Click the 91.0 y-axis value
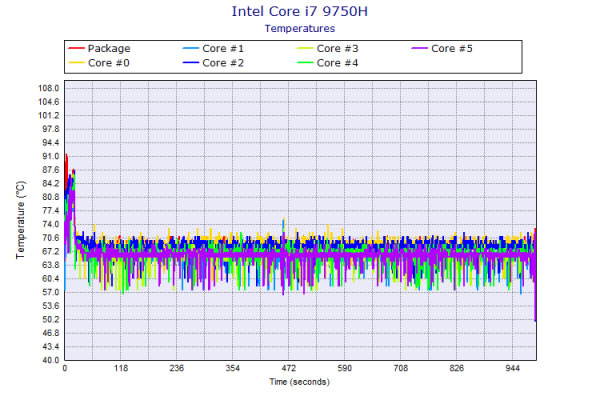 coord(51,156)
